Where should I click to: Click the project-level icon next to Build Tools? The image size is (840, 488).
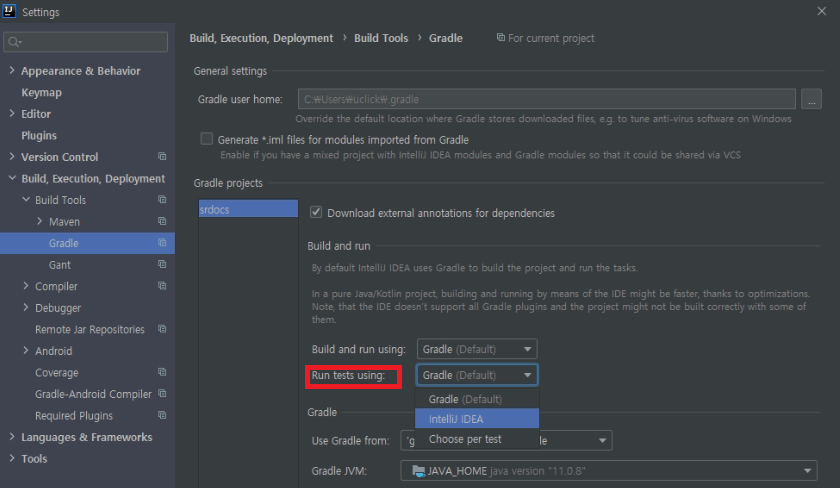pos(162,199)
